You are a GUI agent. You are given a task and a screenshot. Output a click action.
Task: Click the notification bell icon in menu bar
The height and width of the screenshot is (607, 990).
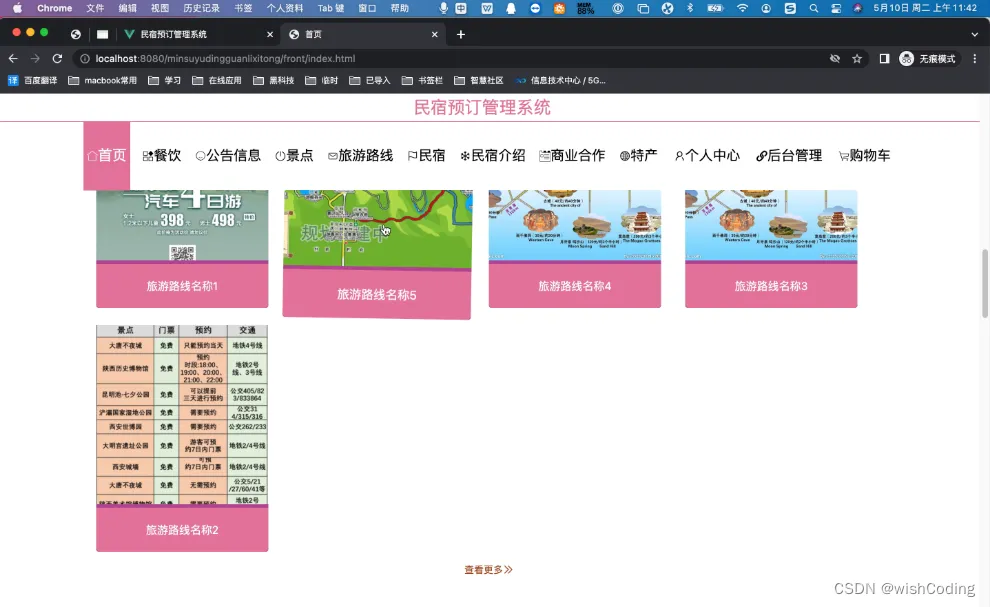coord(511,8)
